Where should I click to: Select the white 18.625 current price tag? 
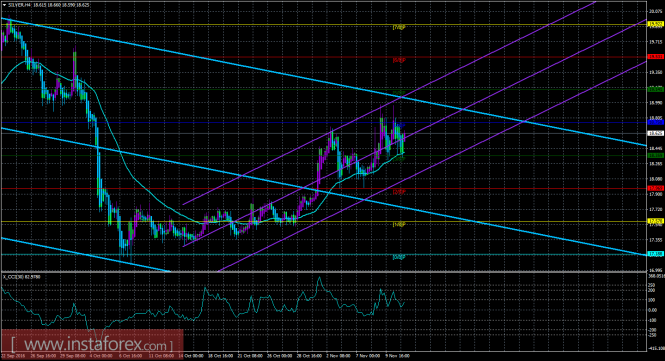(656, 133)
